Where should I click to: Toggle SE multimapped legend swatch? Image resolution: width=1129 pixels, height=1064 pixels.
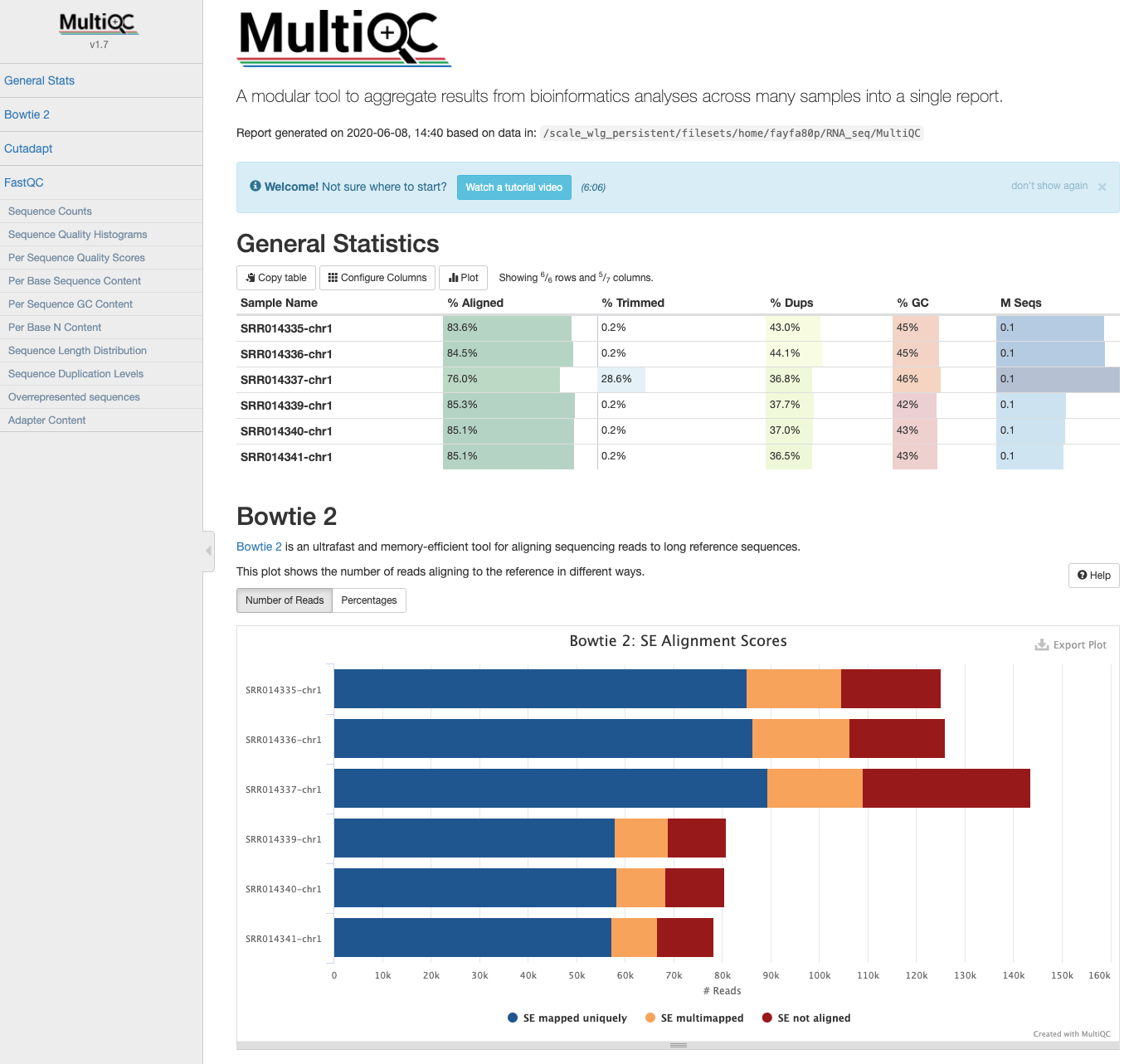pyautogui.click(x=650, y=1018)
